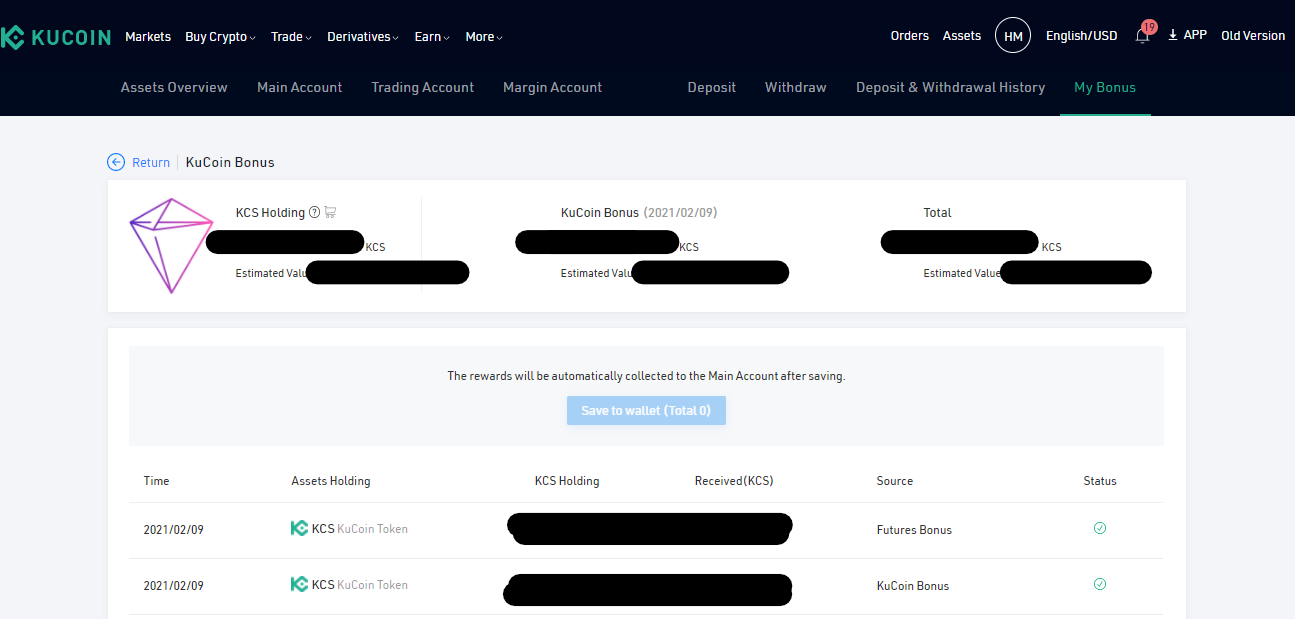
Task: Click the HM profile avatar
Action: click(1013, 36)
